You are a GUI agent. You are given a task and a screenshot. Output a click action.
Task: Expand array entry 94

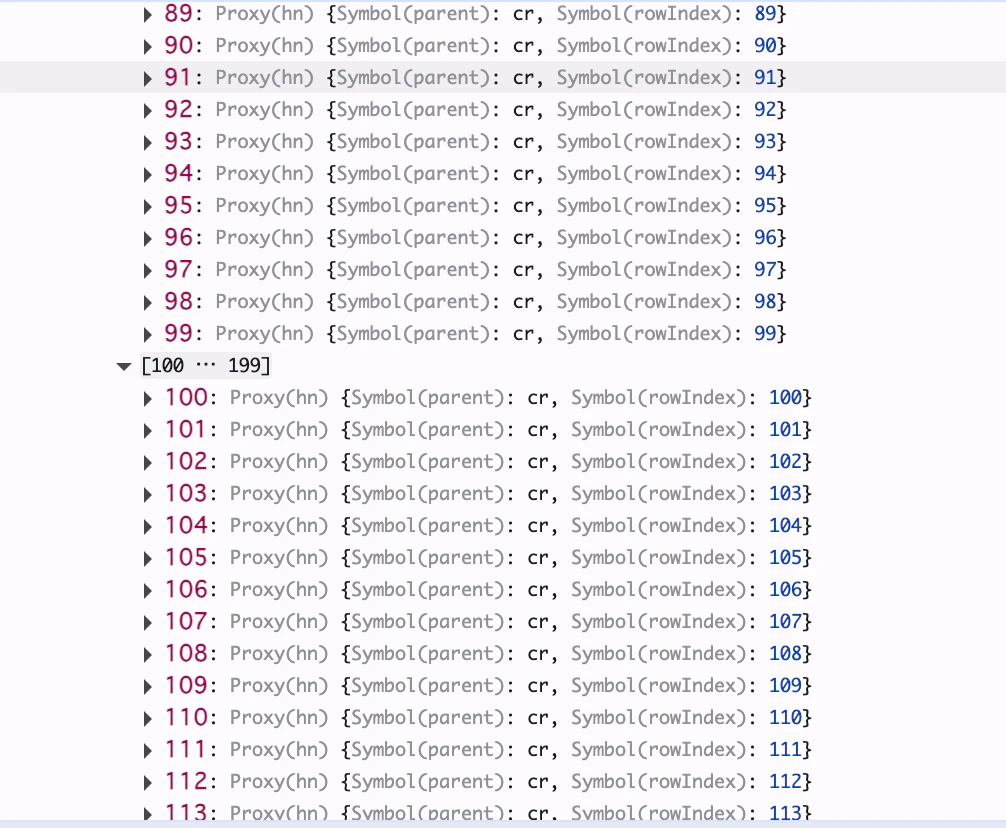[148, 174]
